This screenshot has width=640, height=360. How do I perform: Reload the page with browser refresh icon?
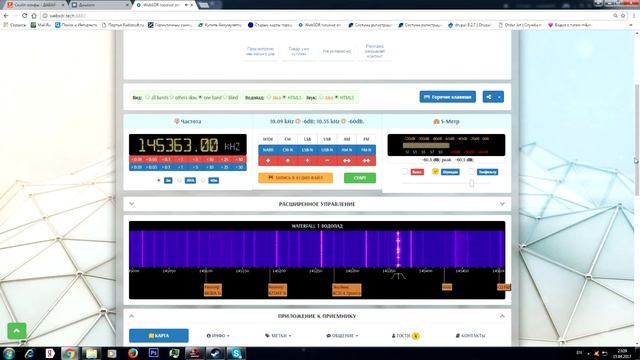(x=24, y=16)
